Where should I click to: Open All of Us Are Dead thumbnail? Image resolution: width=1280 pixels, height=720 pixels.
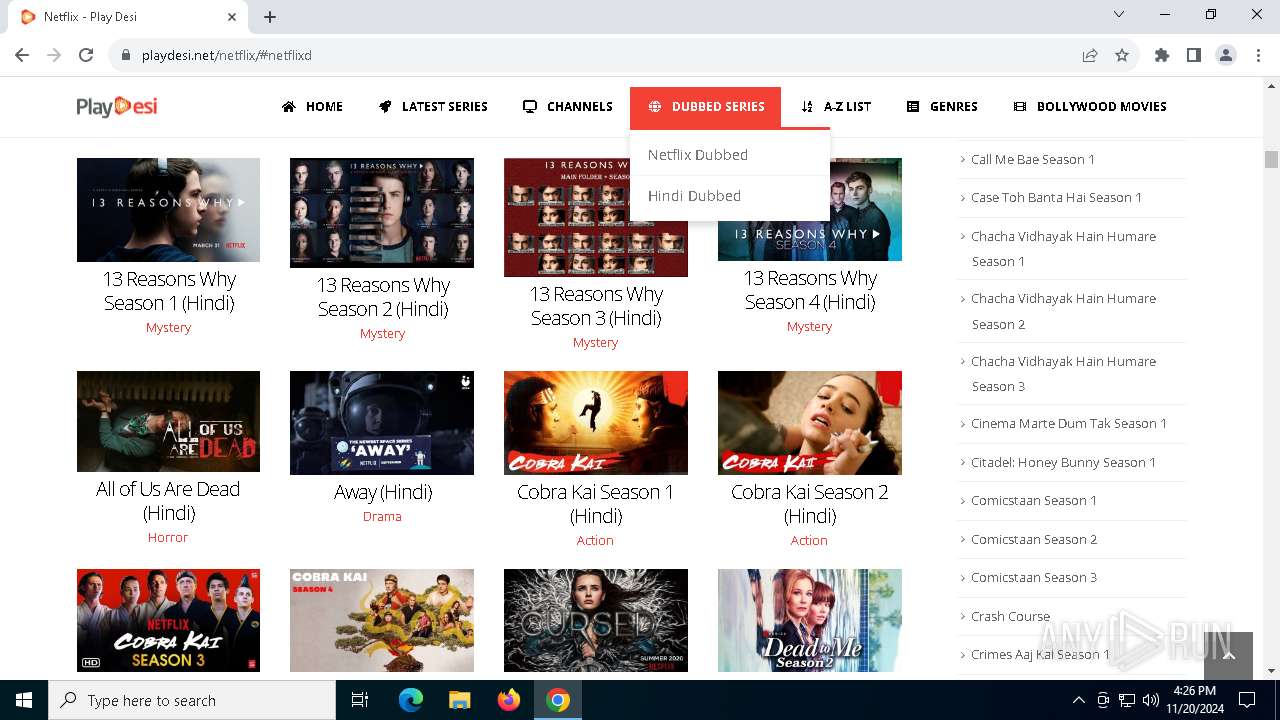click(x=168, y=422)
